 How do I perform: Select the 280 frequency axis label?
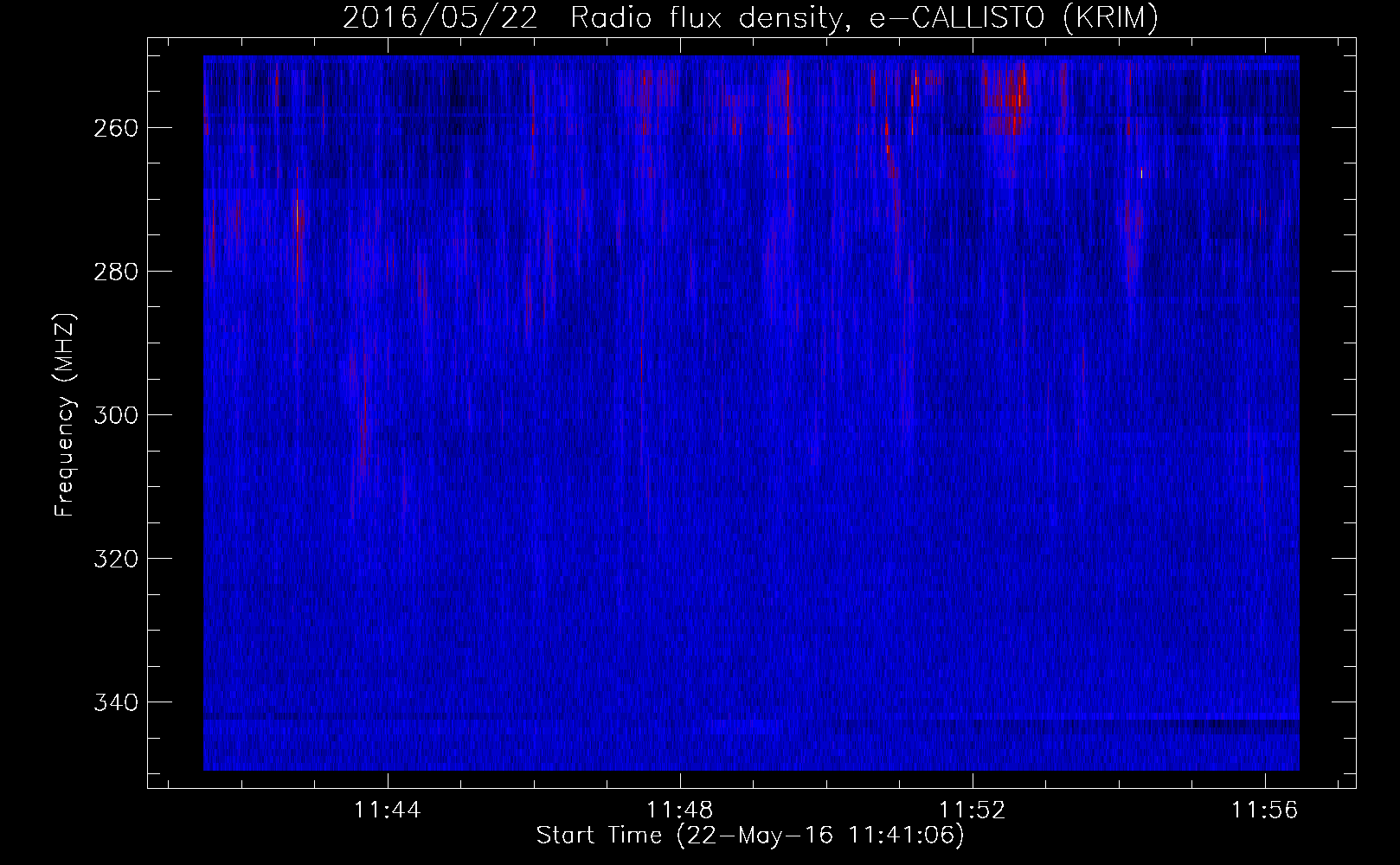pyautogui.click(x=115, y=272)
